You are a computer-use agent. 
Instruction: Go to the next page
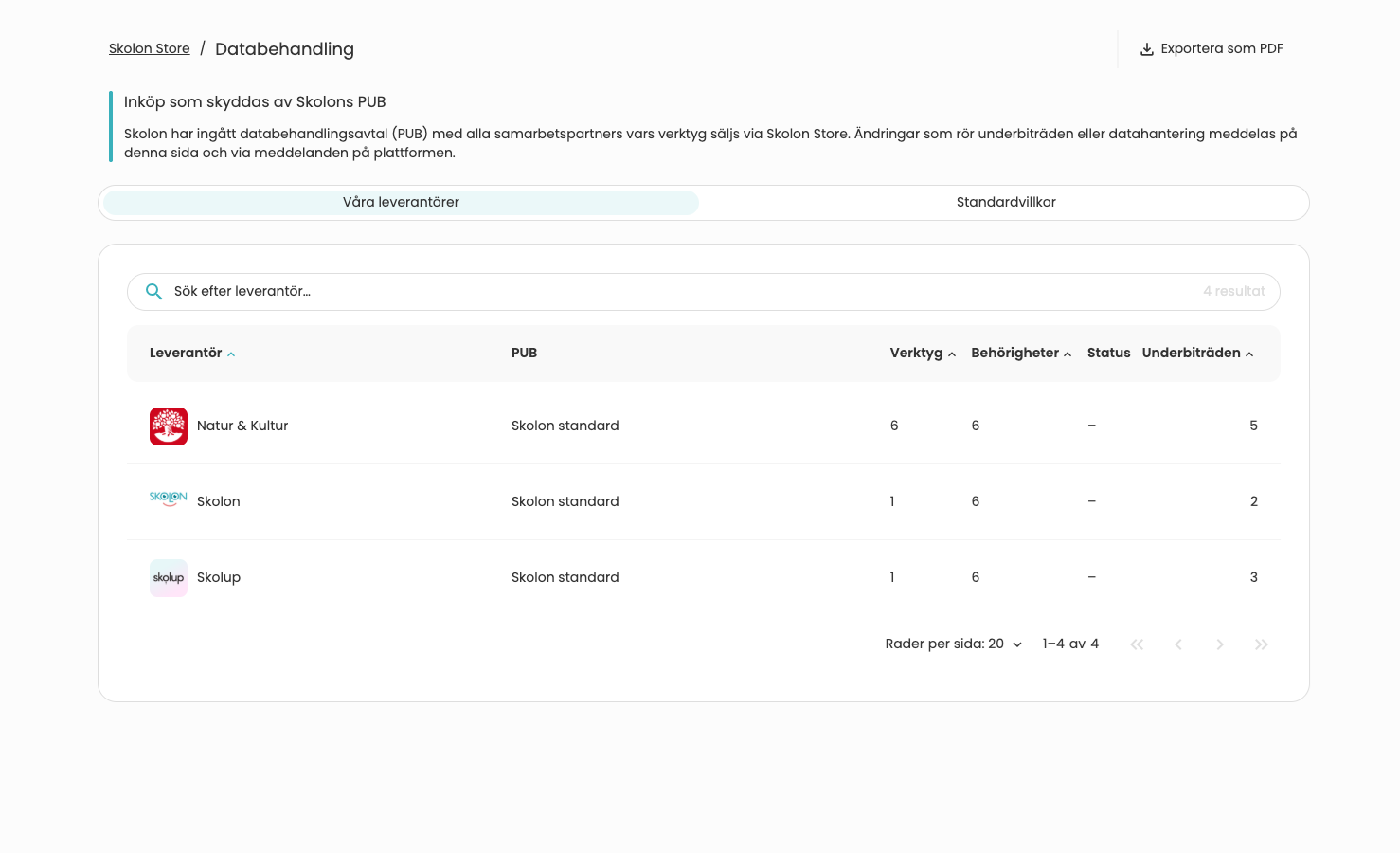coord(1220,644)
